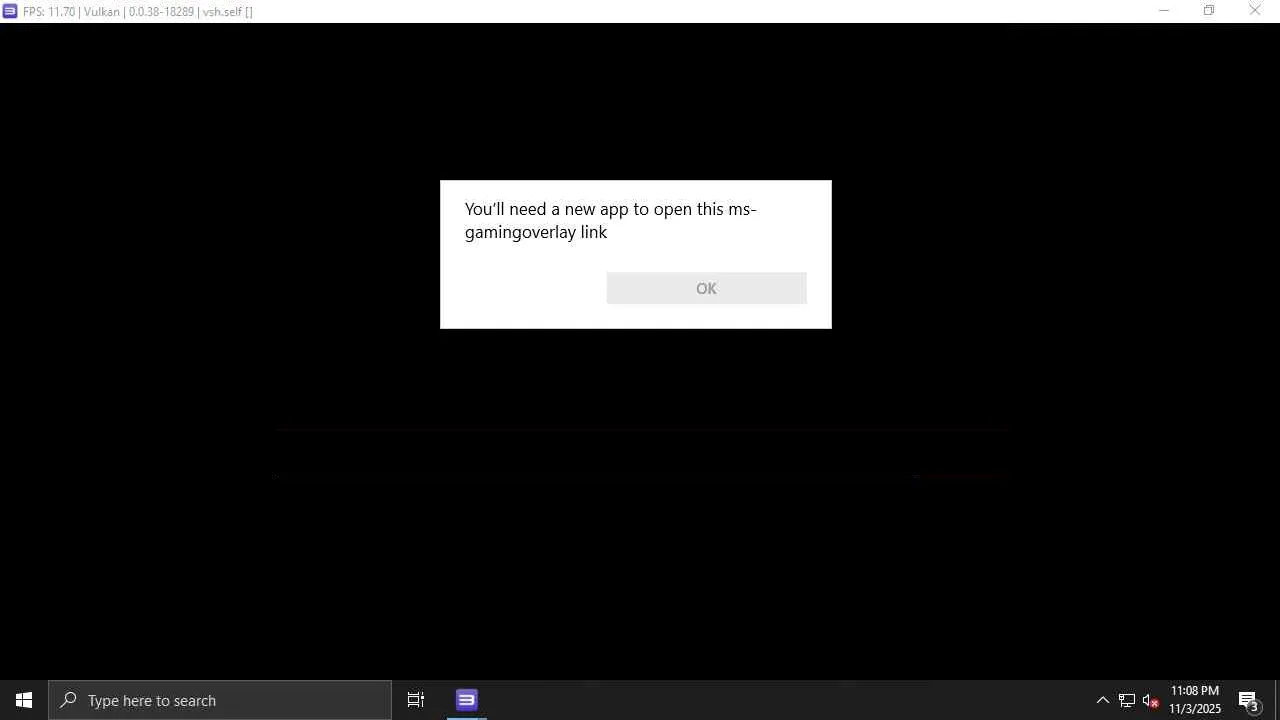Click the RPCS3 title bar app icon
The height and width of the screenshot is (720, 1280).
click(x=10, y=11)
